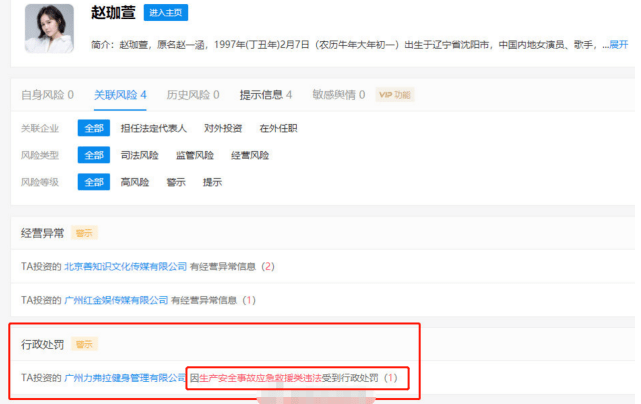This screenshot has height=404, width=641.
Task: Open 广州红金娱传媒有限公司 company link
Action: point(116,300)
